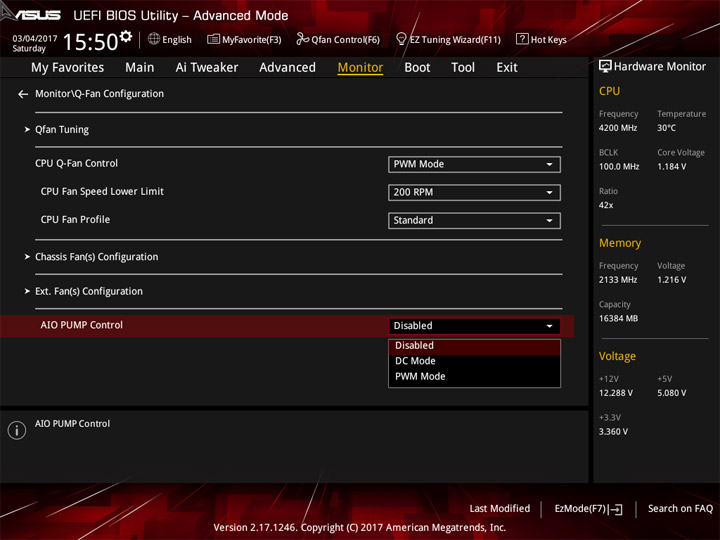720x540 pixels.
Task: Open the My Favorites tab
Action: tap(68, 68)
